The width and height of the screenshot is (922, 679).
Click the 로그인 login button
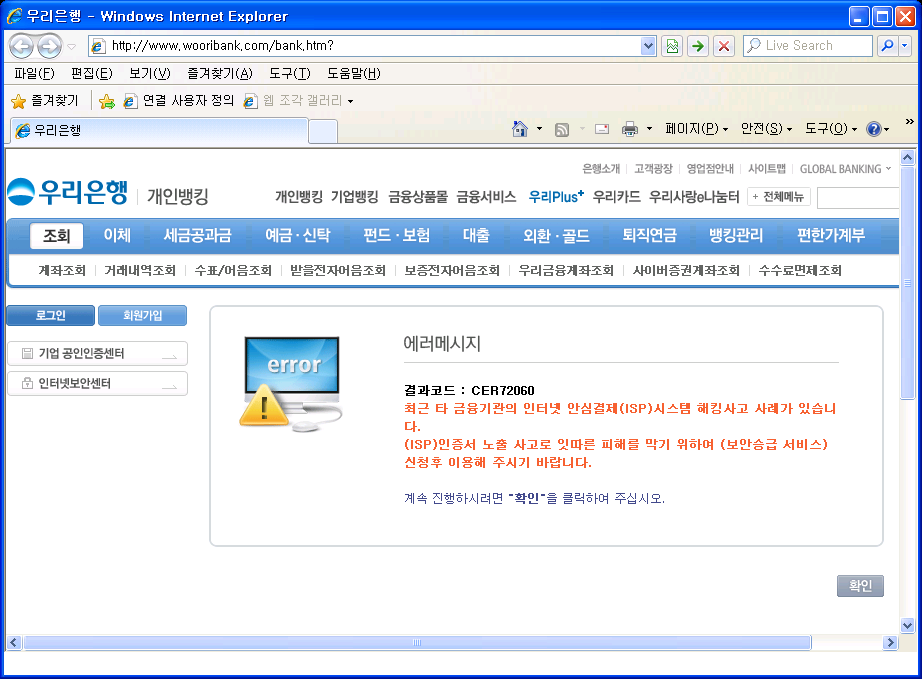pos(51,315)
